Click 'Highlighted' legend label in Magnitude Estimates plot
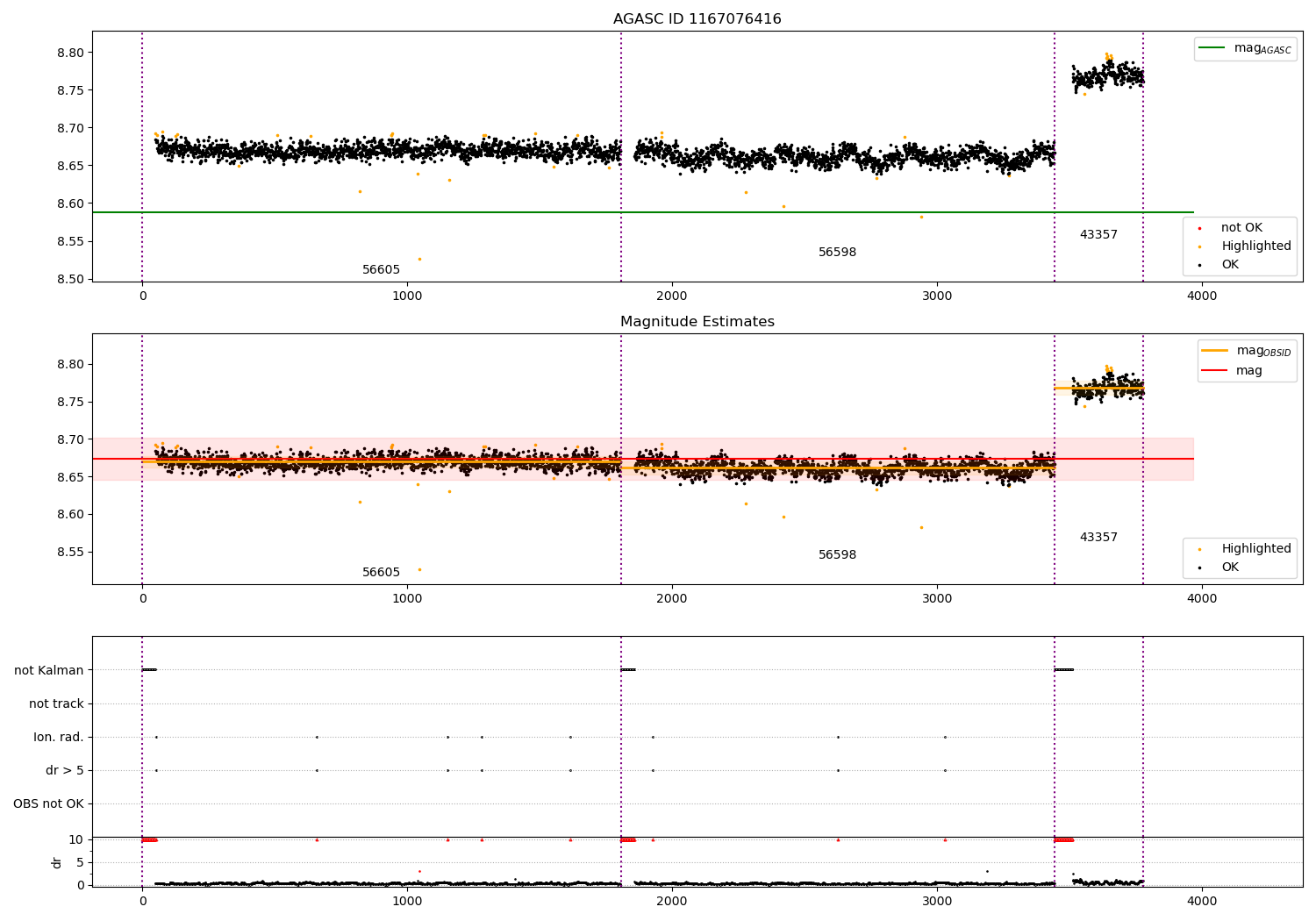1316x921 pixels. point(1255,548)
